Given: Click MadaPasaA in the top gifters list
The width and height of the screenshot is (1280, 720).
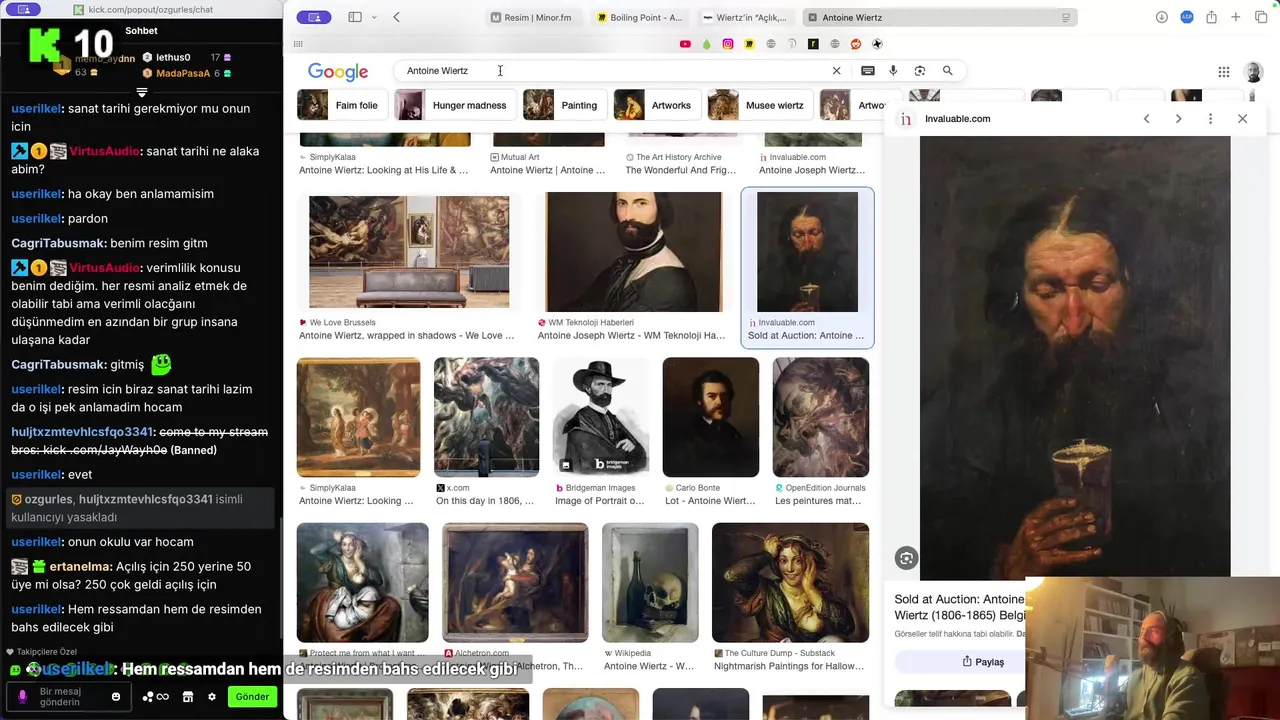Looking at the screenshot, I should pyautogui.click(x=183, y=74).
